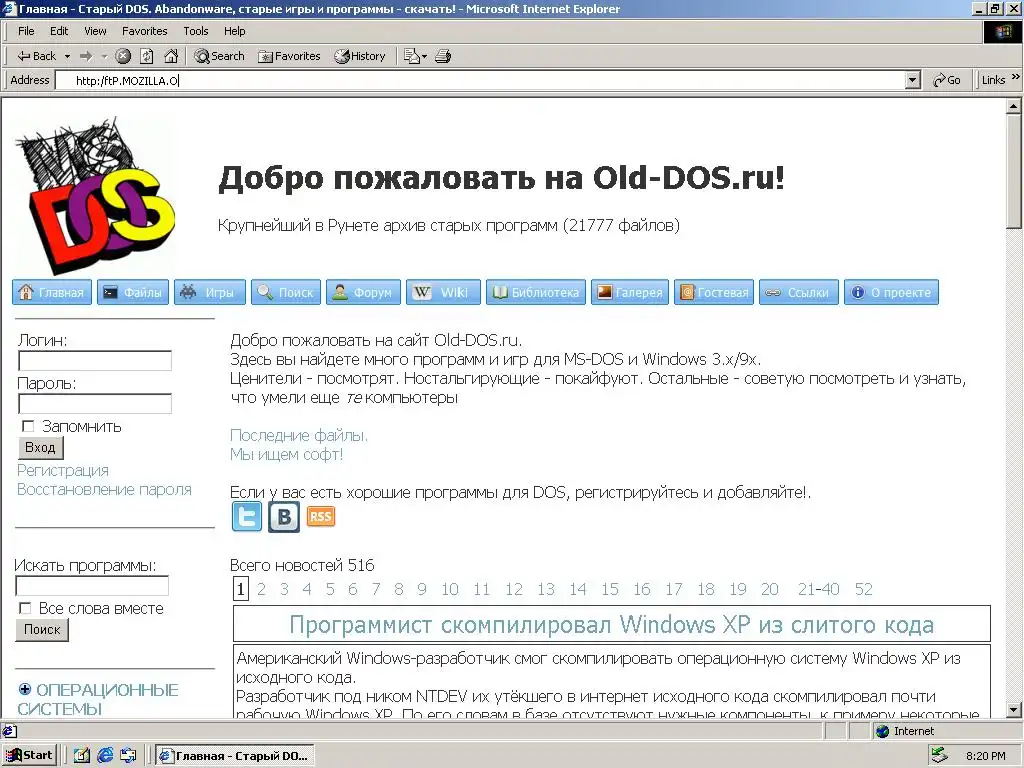Screen dimensions: 1024x768
Task: Click the VK social icon
Action: point(284,517)
